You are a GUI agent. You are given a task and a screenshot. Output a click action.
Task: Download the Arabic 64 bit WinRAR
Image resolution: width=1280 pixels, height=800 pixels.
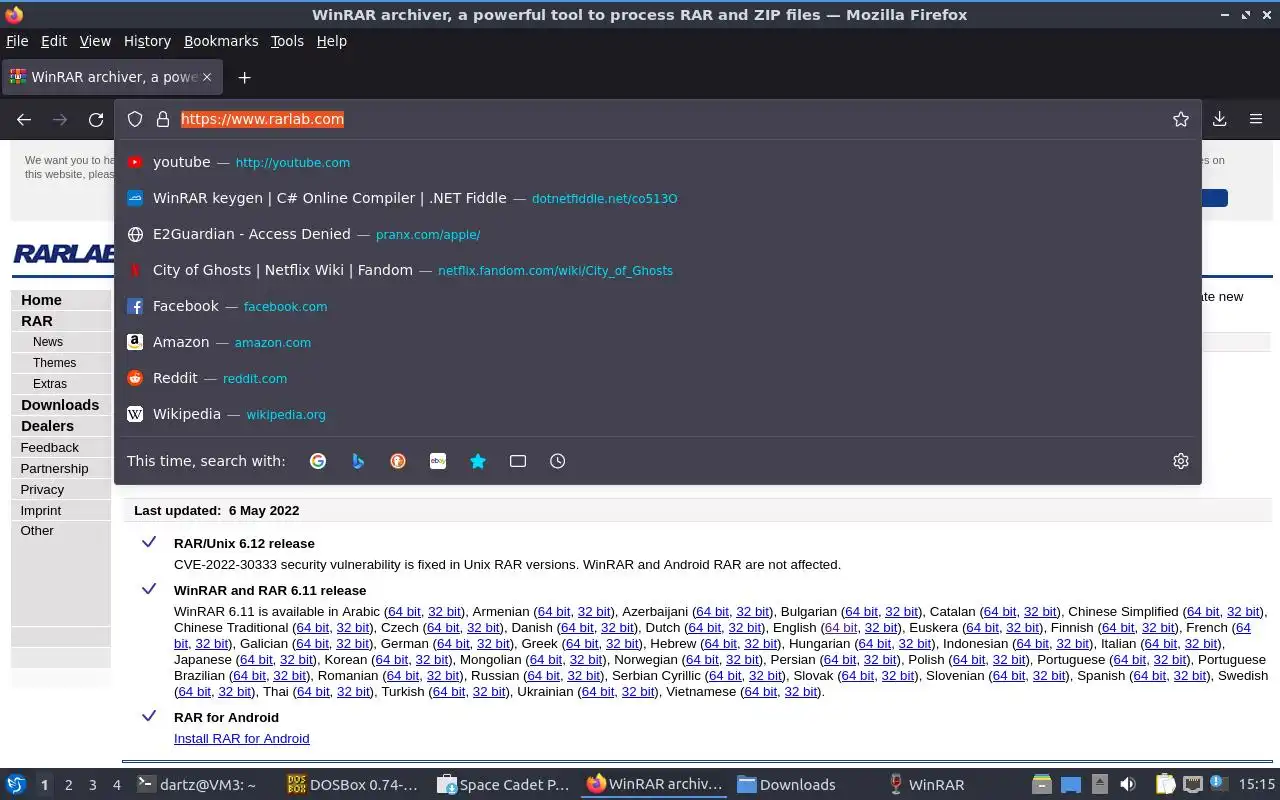point(404,612)
